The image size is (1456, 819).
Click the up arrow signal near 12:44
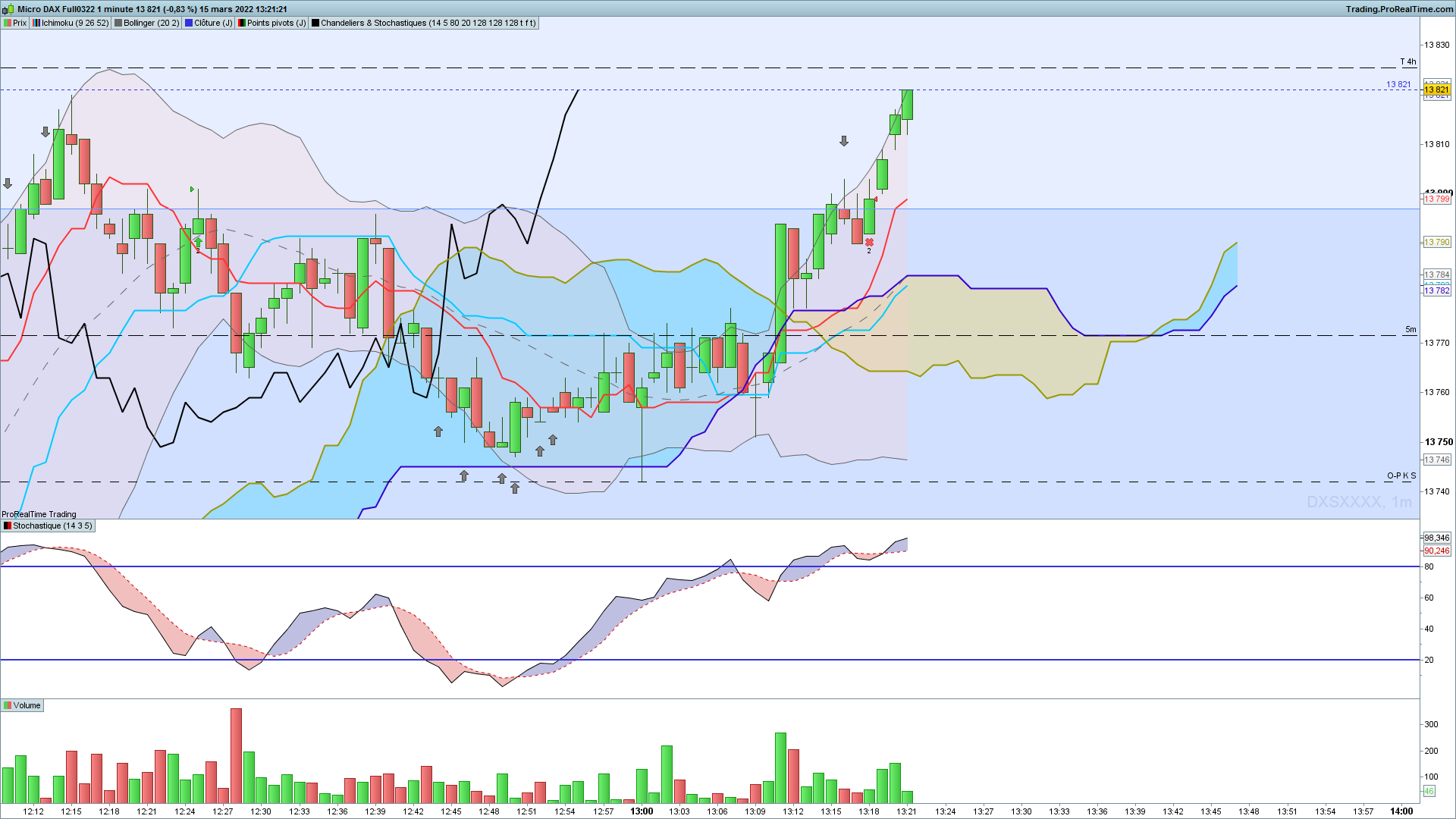pyautogui.click(x=438, y=431)
